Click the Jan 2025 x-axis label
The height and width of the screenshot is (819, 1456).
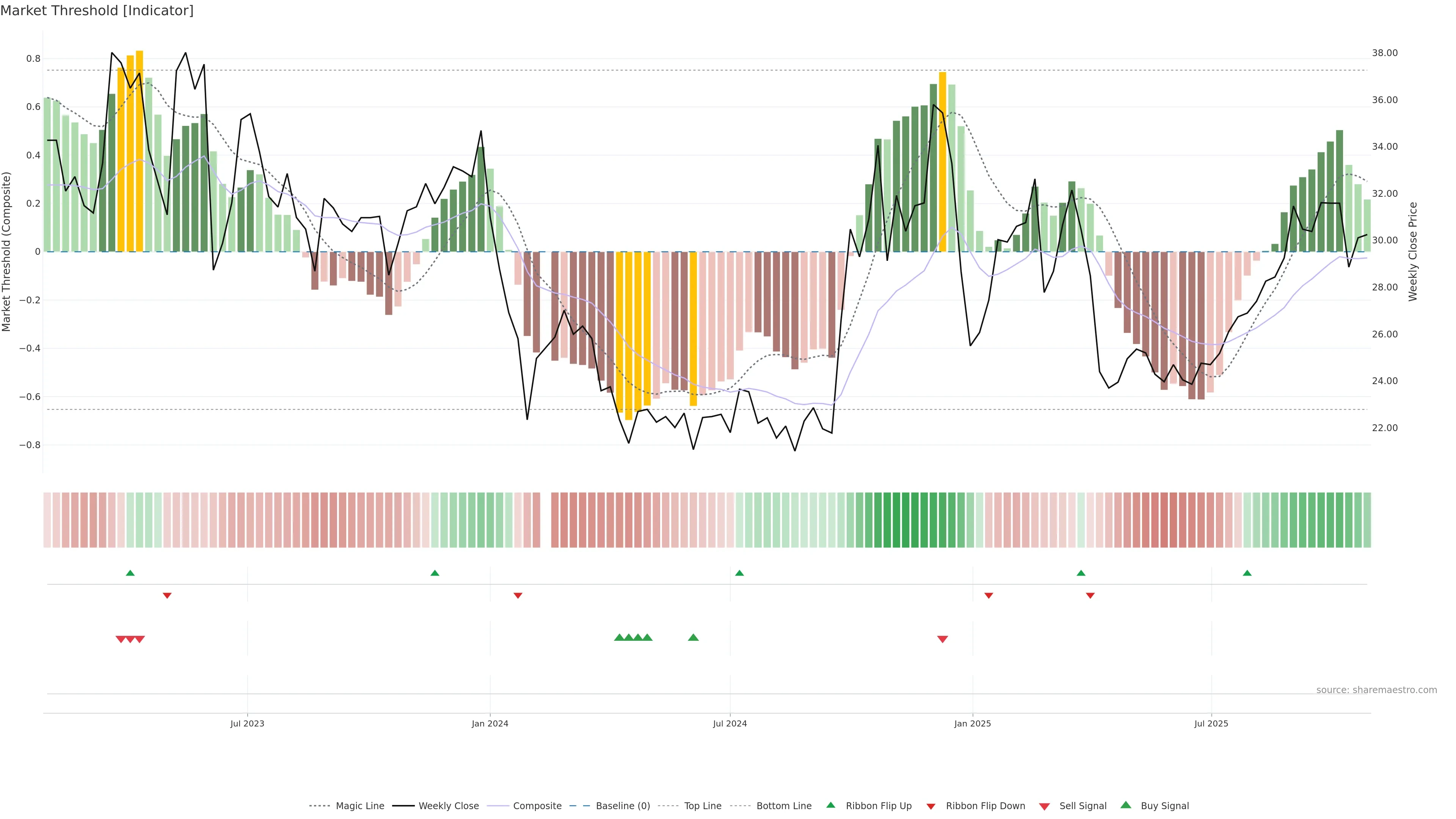point(972,723)
